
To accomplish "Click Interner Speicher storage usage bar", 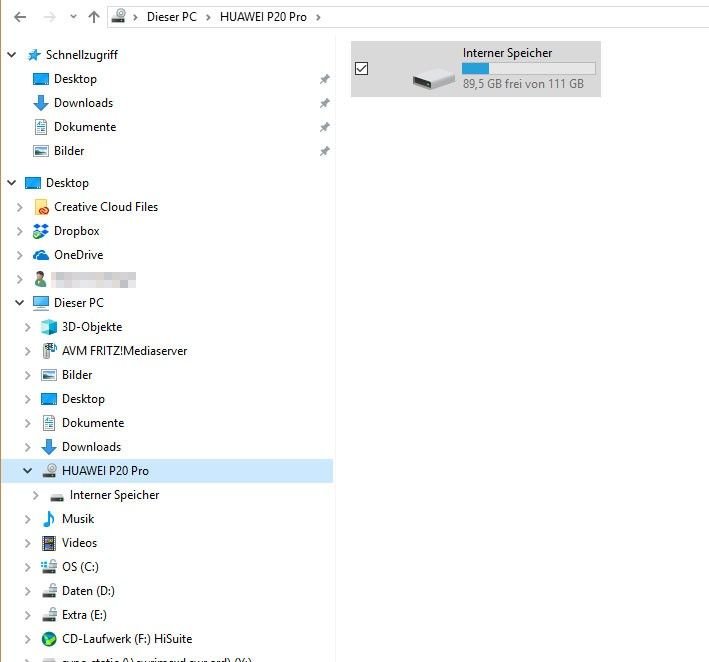I will point(529,68).
